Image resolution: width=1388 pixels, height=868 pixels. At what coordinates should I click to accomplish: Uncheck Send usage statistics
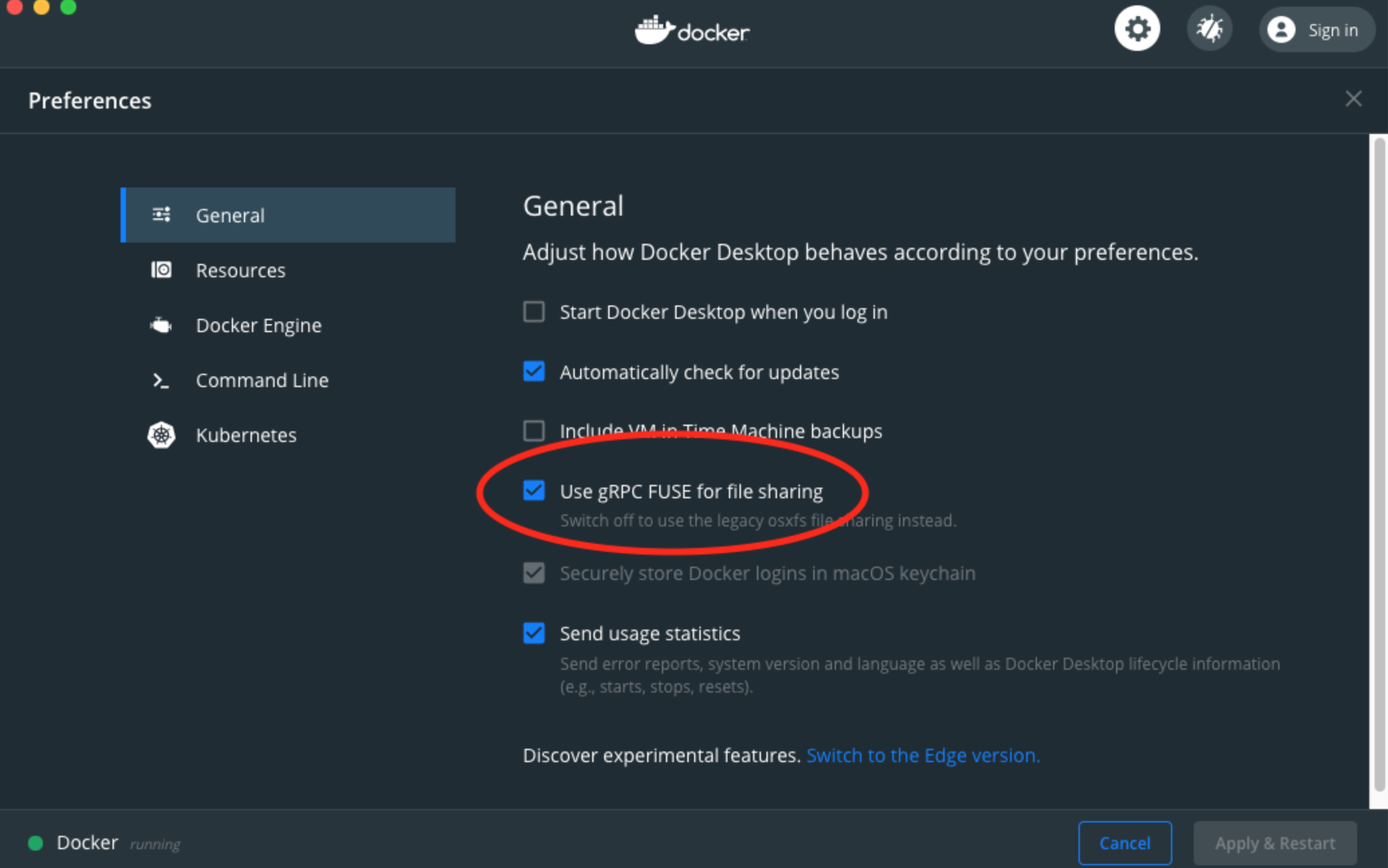click(x=534, y=632)
